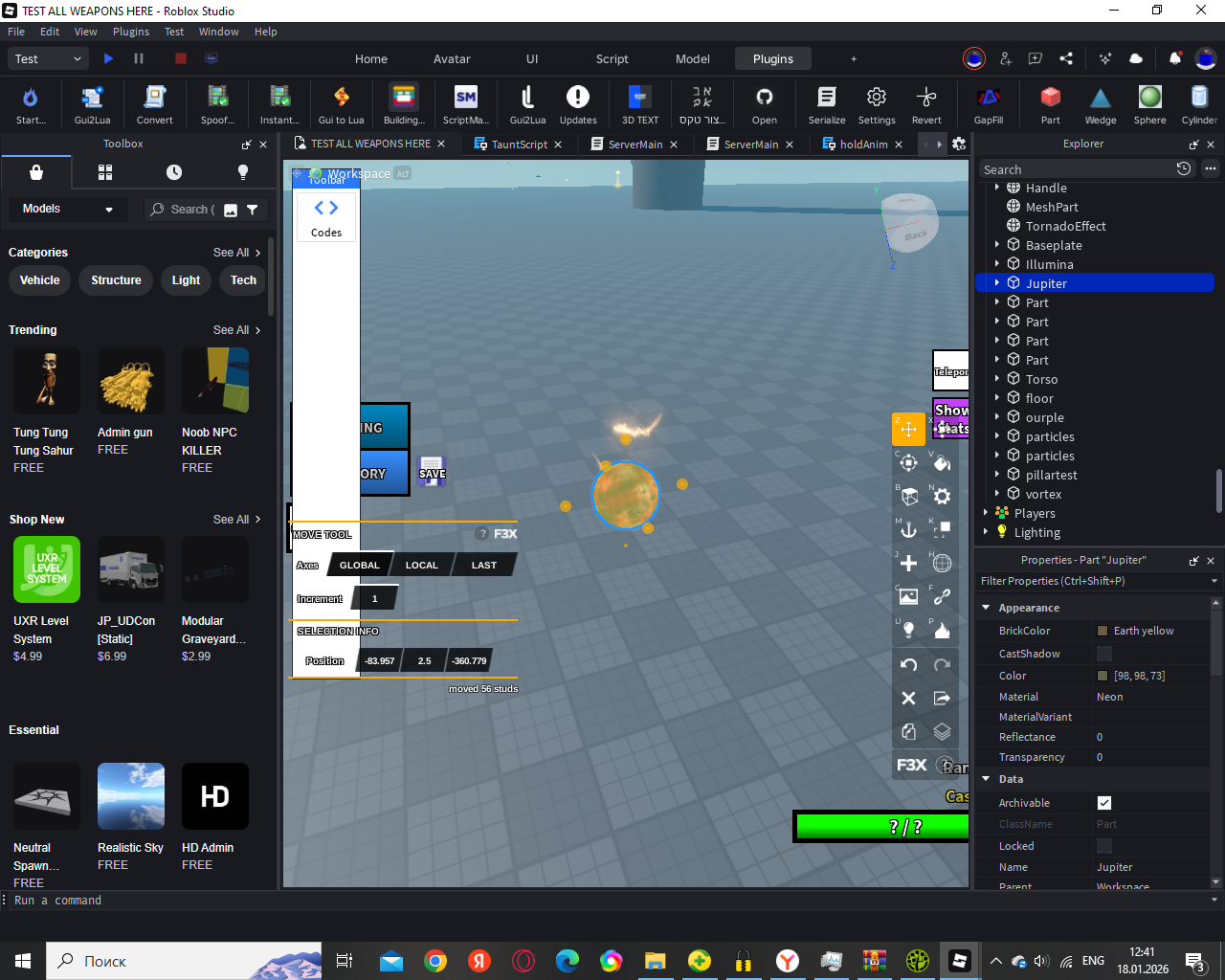Viewport: 1225px width, 980px height.
Task: Click See All next to Trending
Action: point(236,329)
